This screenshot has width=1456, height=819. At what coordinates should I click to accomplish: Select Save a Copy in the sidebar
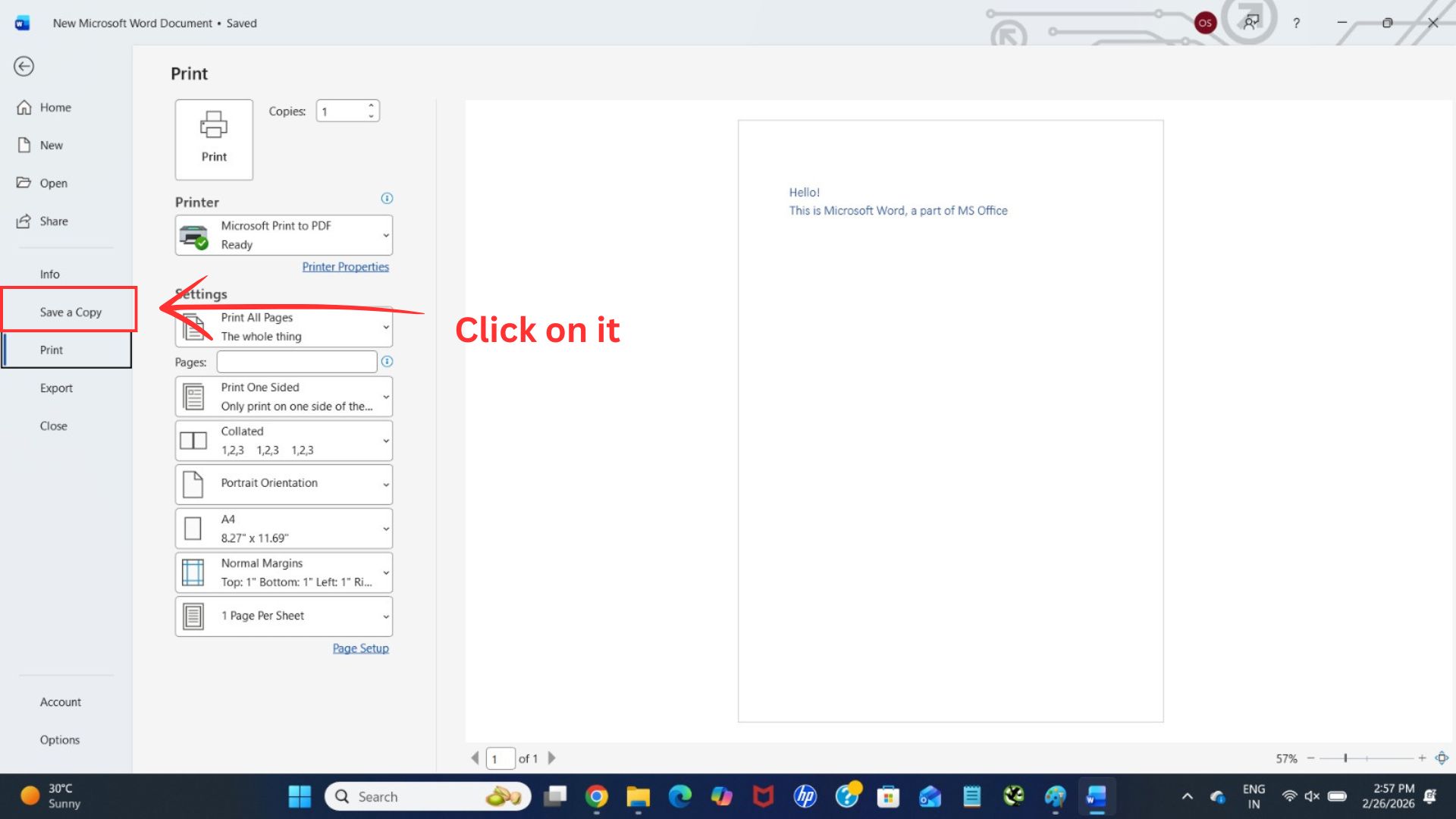click(x=69, y=311)
